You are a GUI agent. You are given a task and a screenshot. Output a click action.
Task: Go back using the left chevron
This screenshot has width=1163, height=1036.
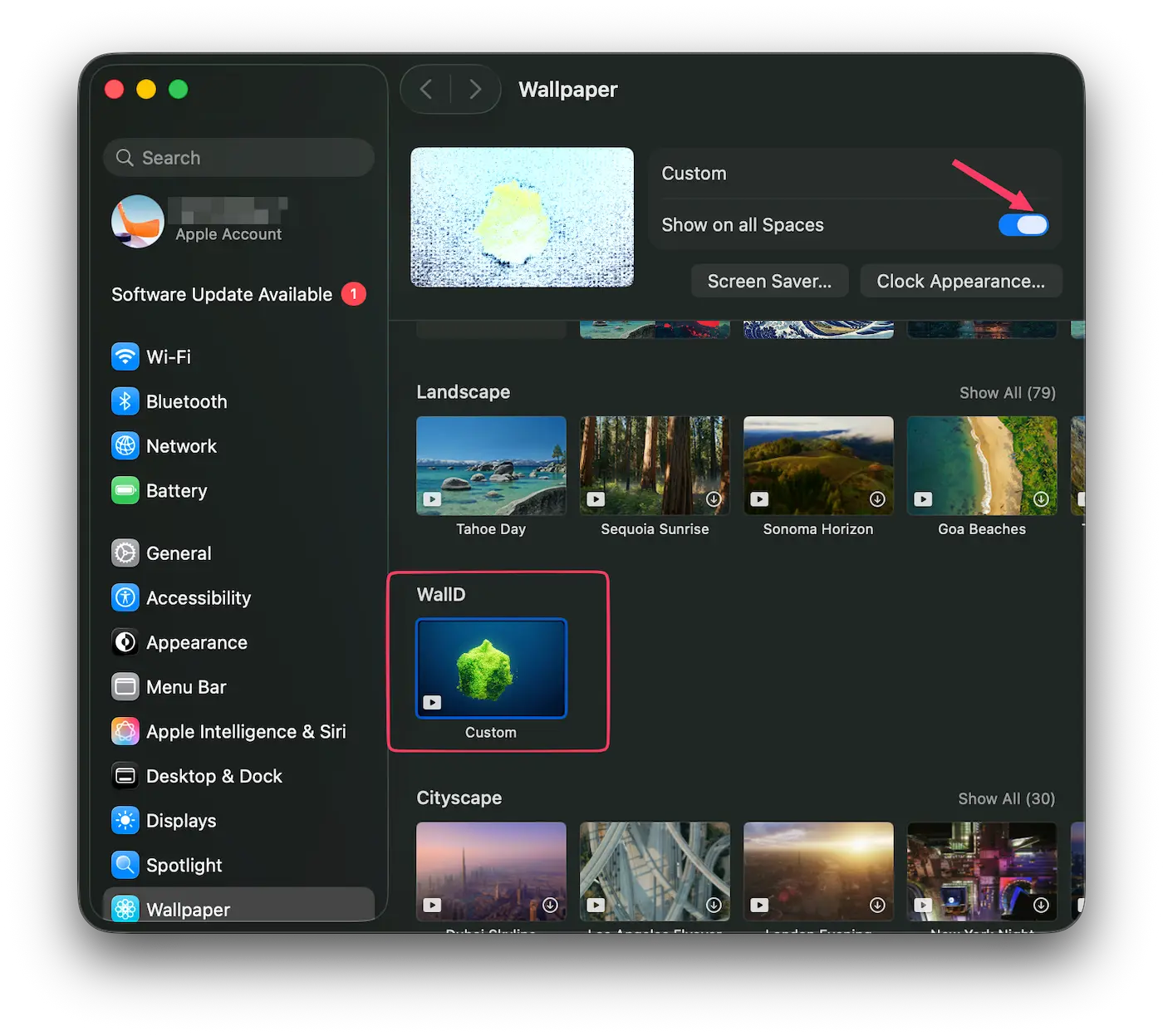426,89
